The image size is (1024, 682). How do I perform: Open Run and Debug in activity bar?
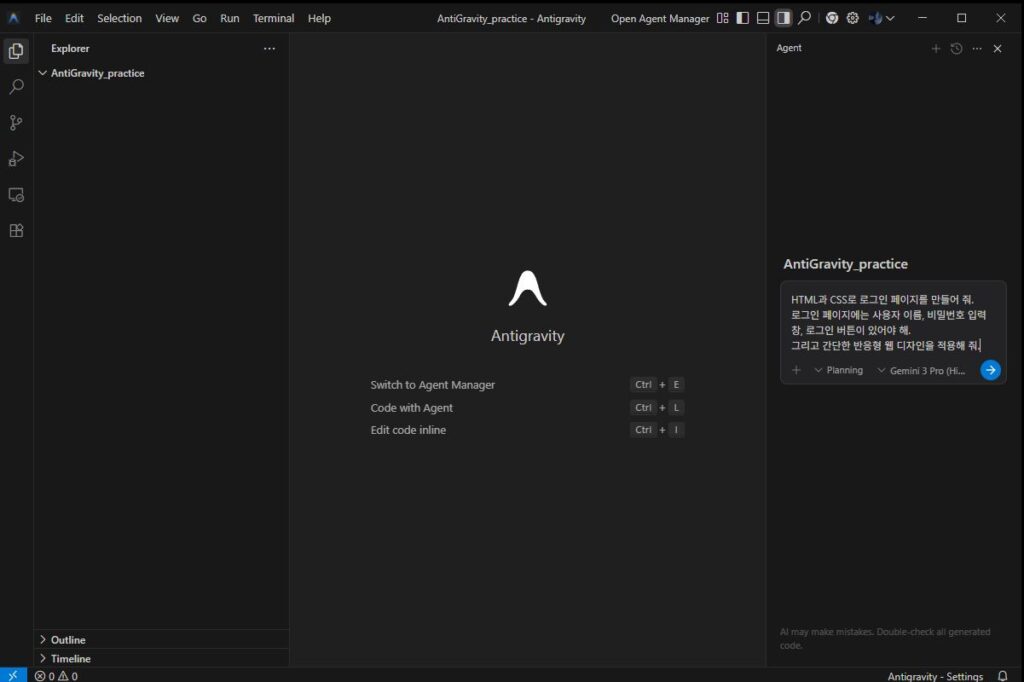click(16, 158)
